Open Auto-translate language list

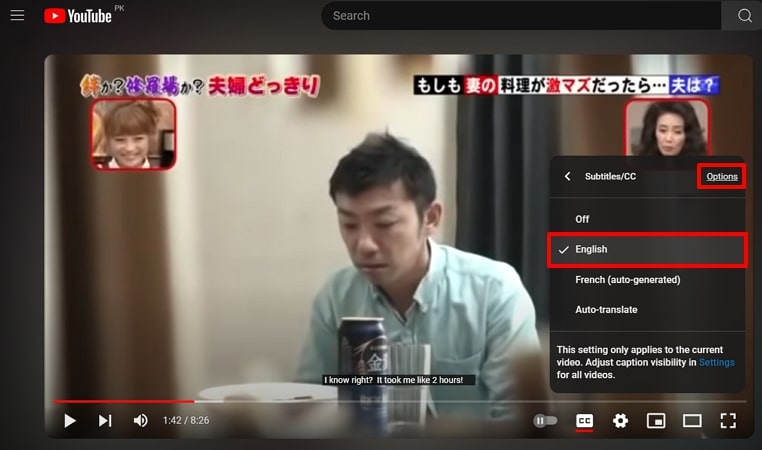(606, 310)
